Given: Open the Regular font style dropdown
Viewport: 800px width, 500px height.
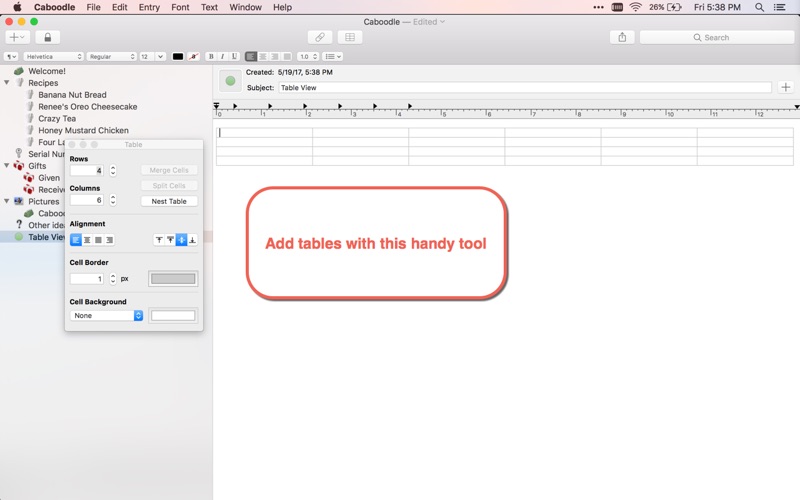Looking at the screenshot, I should (x=111, y=57).
